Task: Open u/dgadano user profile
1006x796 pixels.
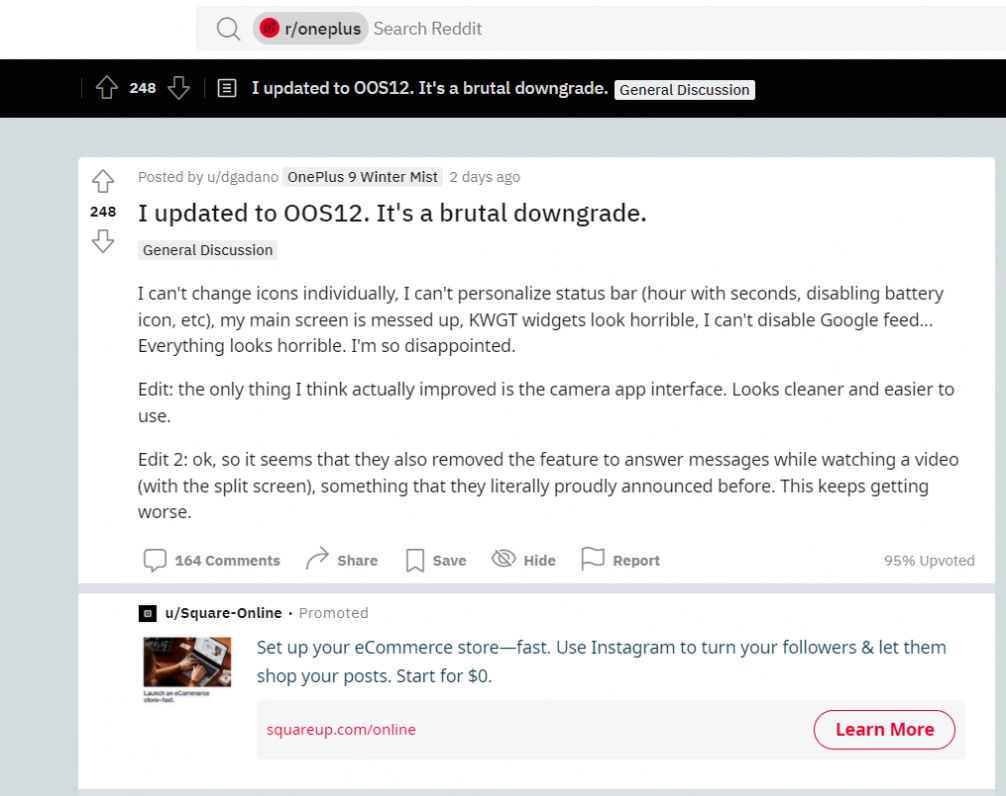Action: click(x=243, y=177)
